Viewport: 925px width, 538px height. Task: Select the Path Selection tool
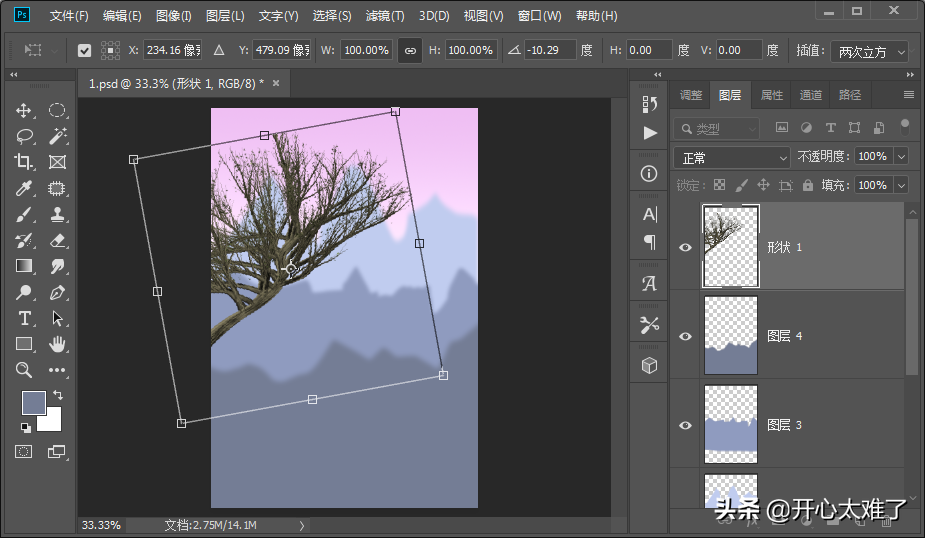[x=57, y=318]
